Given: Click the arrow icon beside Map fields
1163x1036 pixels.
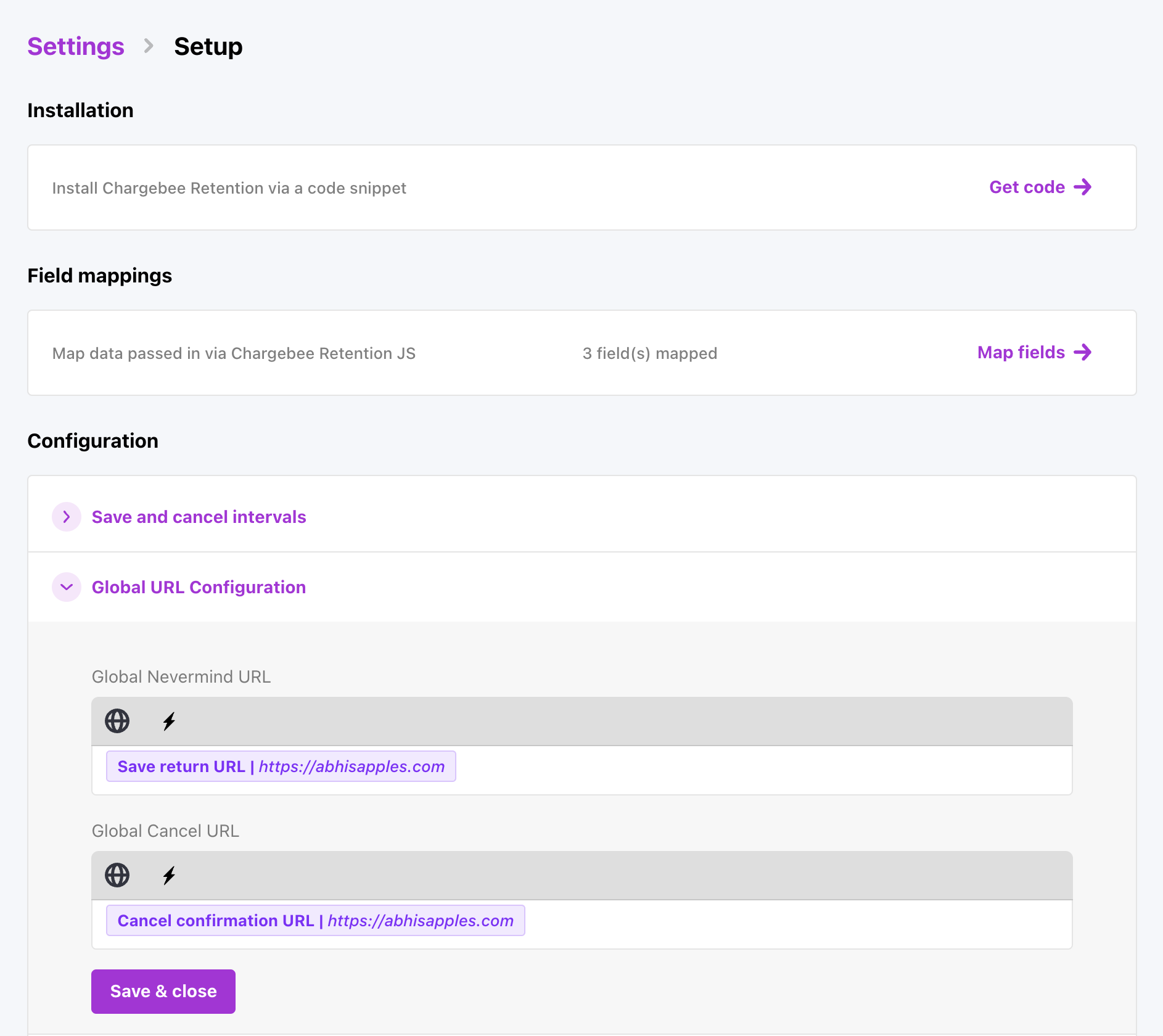Looking at the screenshot, I should click(1082, 353).
